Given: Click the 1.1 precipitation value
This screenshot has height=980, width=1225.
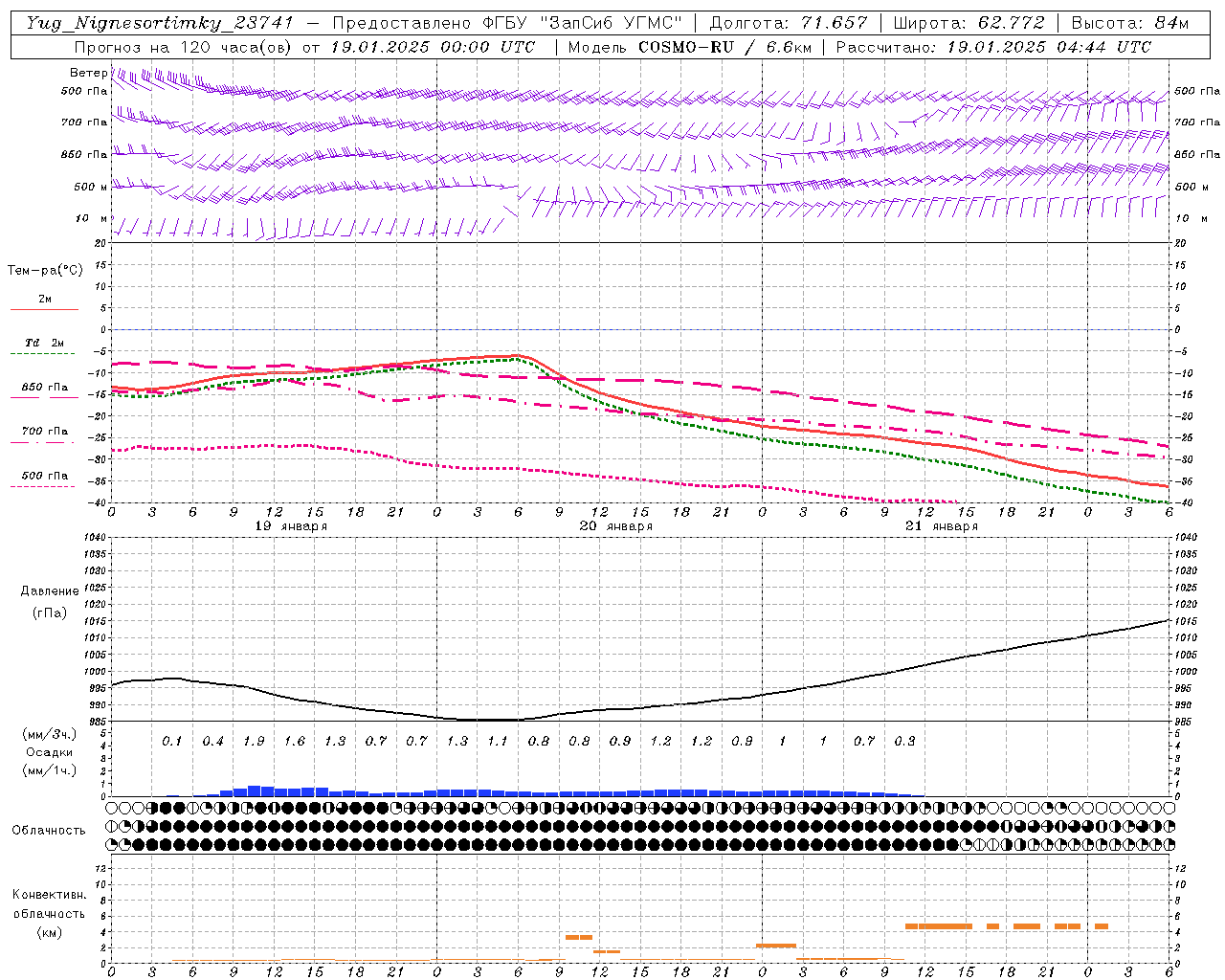Looking at the screenshot, I should coord(498,741).
